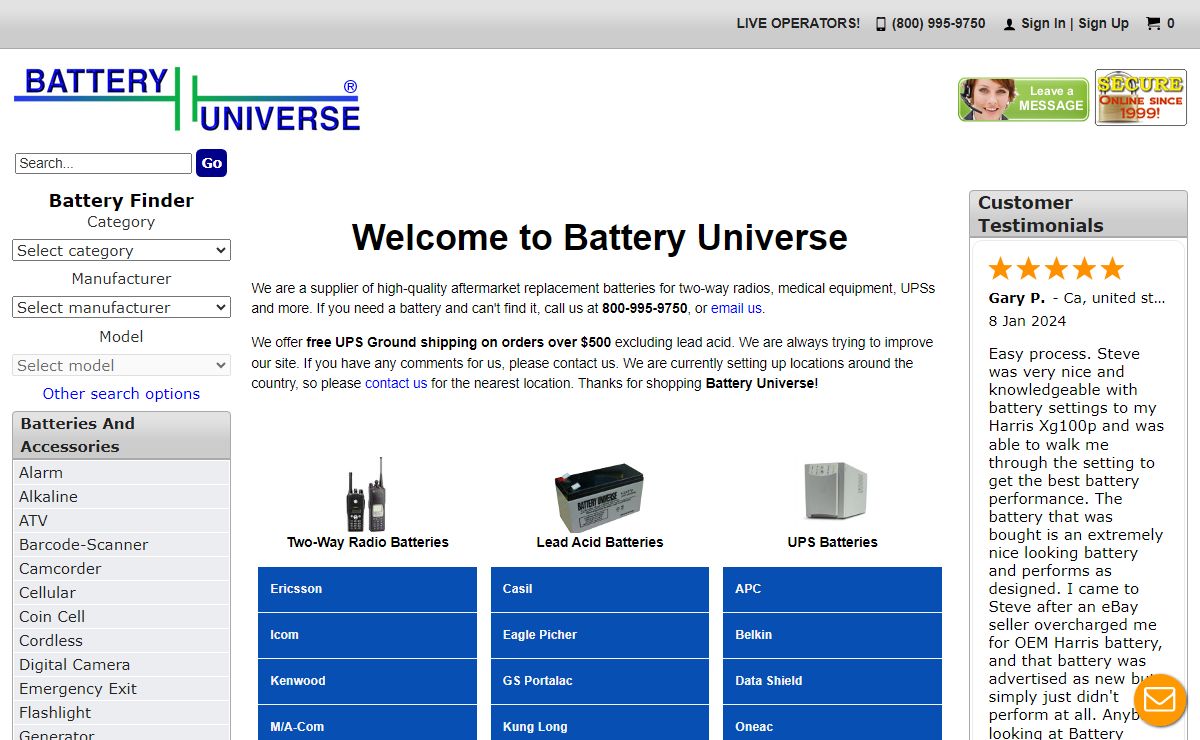This screenshot has width=1200, height=740.
Task: Click the reviewer name Gary P.
Action: tap(1017, 298)
